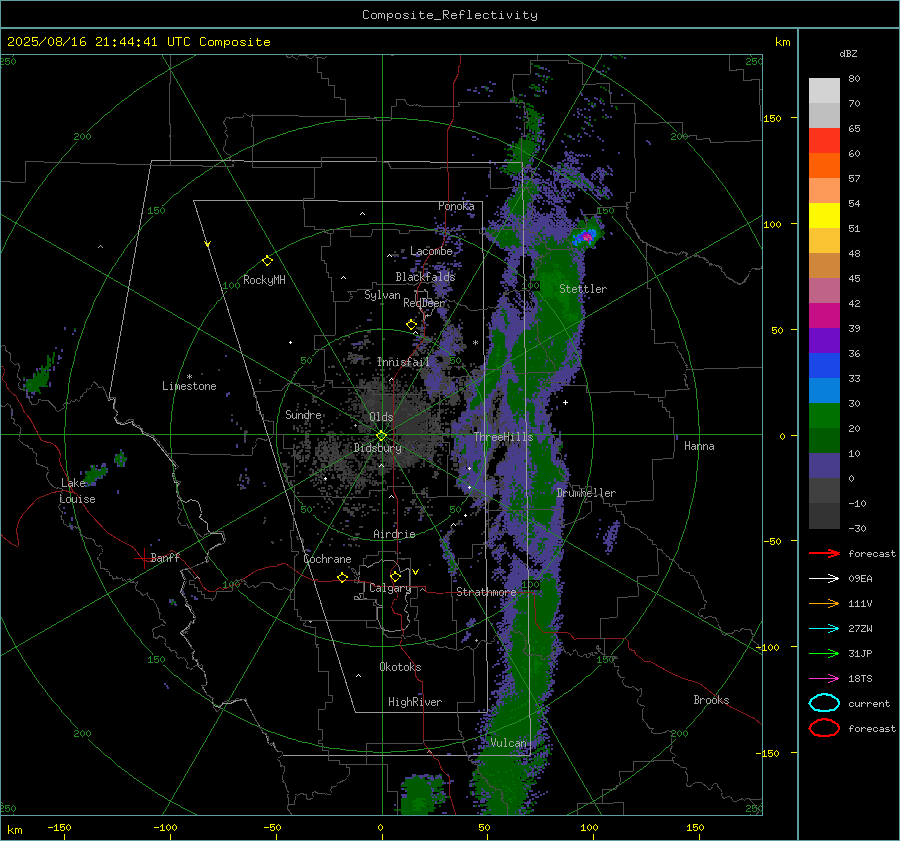Screen dimensions: 900x841
Task: Click the Sundre town label
Action: tap(303, 414)
